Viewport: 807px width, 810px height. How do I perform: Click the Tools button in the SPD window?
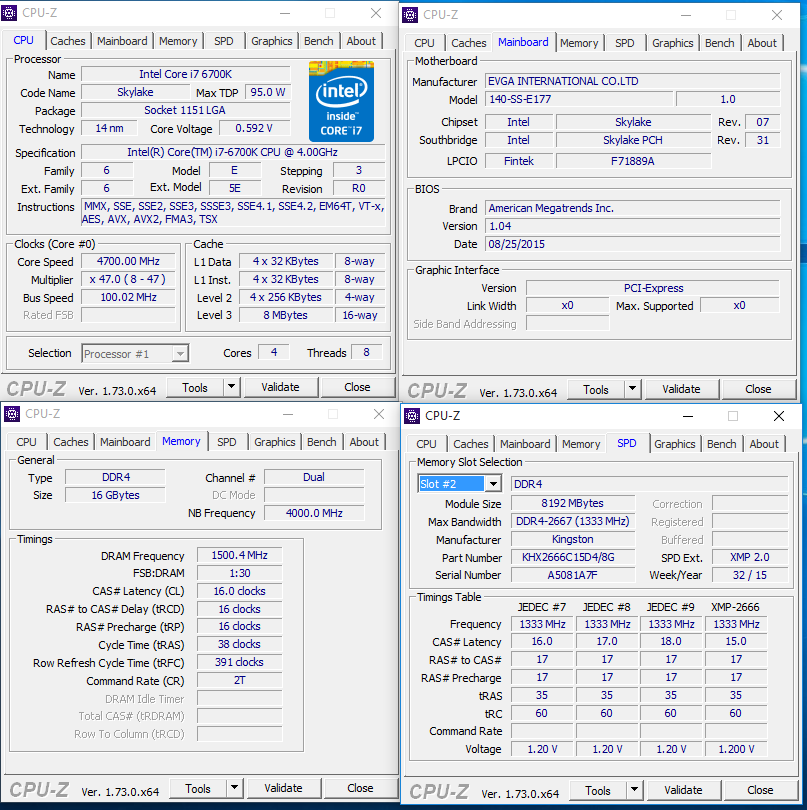[598, 790]
